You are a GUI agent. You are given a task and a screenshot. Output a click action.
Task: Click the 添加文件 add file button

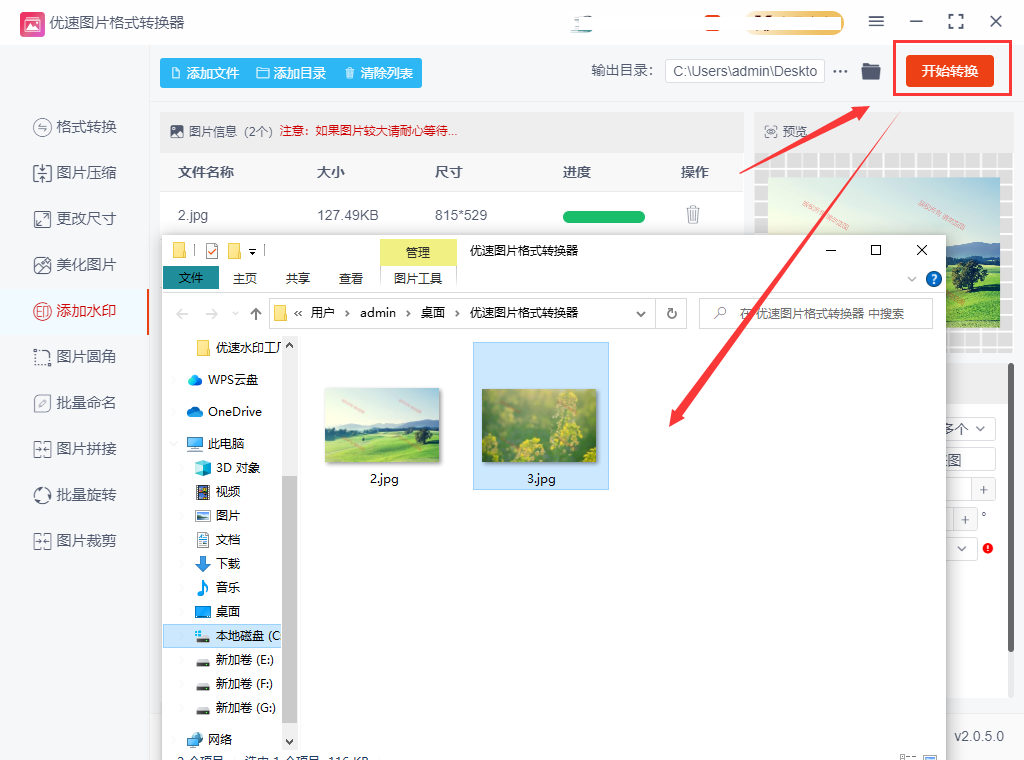pos(205,73)
